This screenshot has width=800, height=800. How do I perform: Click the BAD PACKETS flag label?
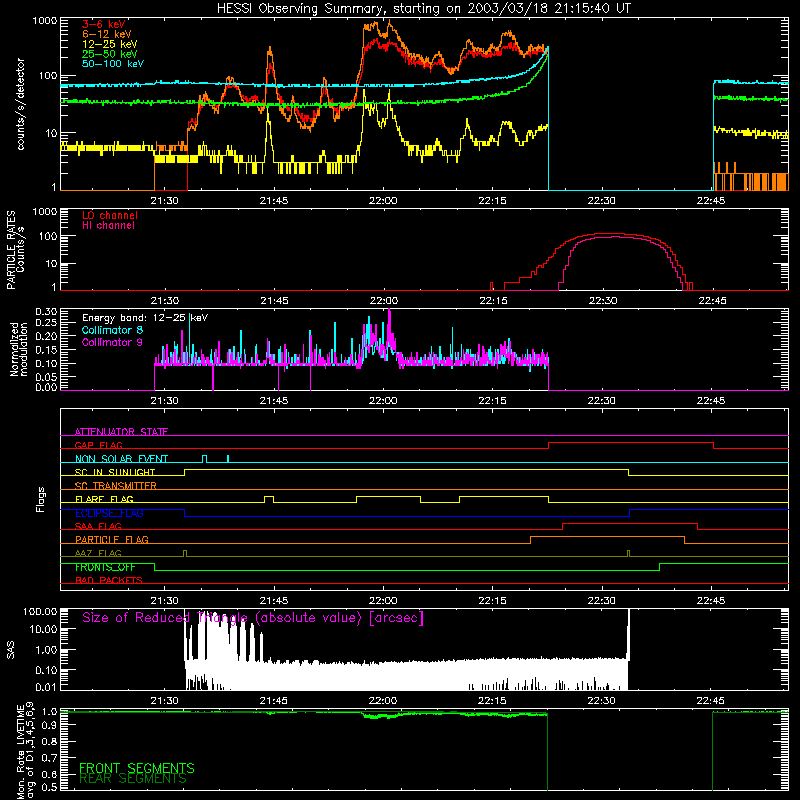tap(109, 580)
